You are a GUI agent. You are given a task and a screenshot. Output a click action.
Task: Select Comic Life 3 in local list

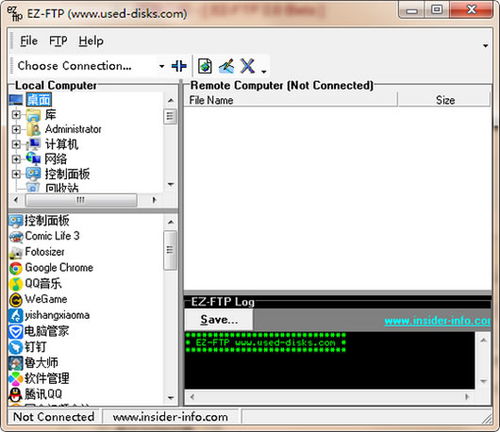pyautogui.click(x=44, y=236)
